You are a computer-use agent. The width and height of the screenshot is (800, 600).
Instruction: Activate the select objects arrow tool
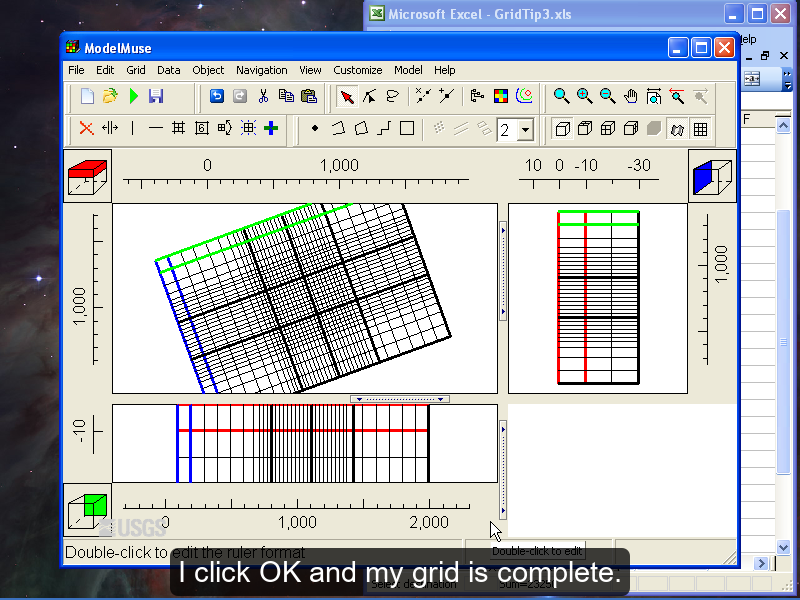click(x=347, y=96)
